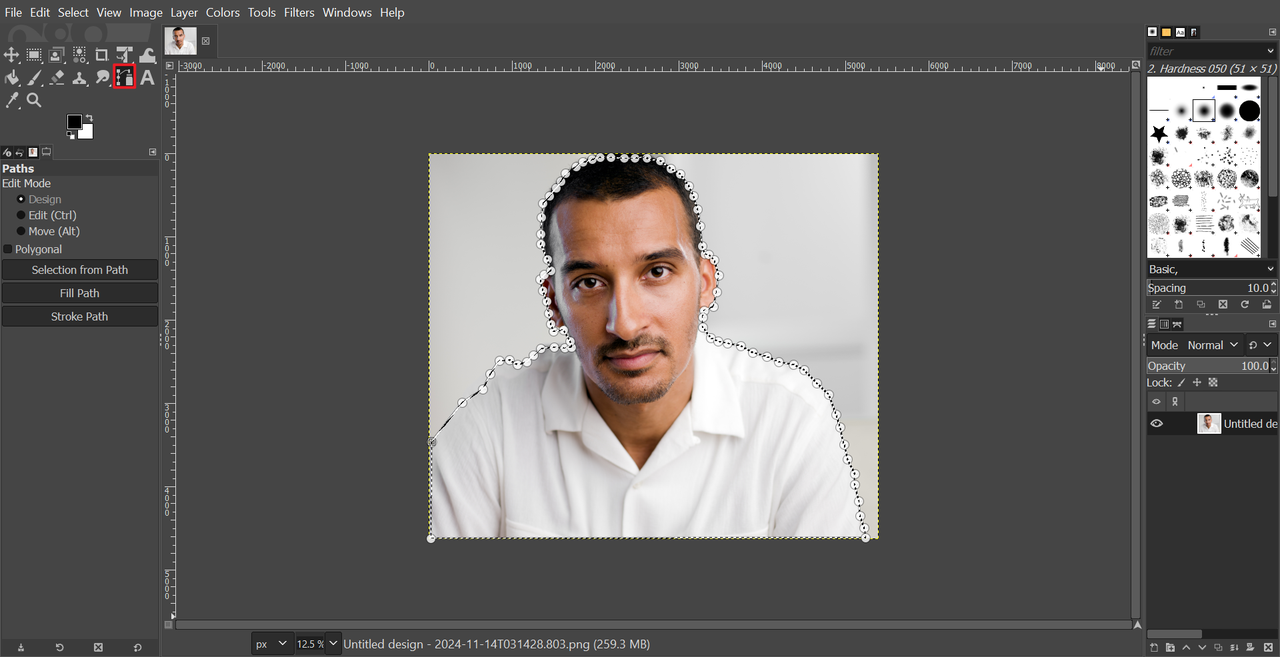Viewport: 1280px width, 657px height.
Task: Open the Layer menu
Action: pos(184,12)
